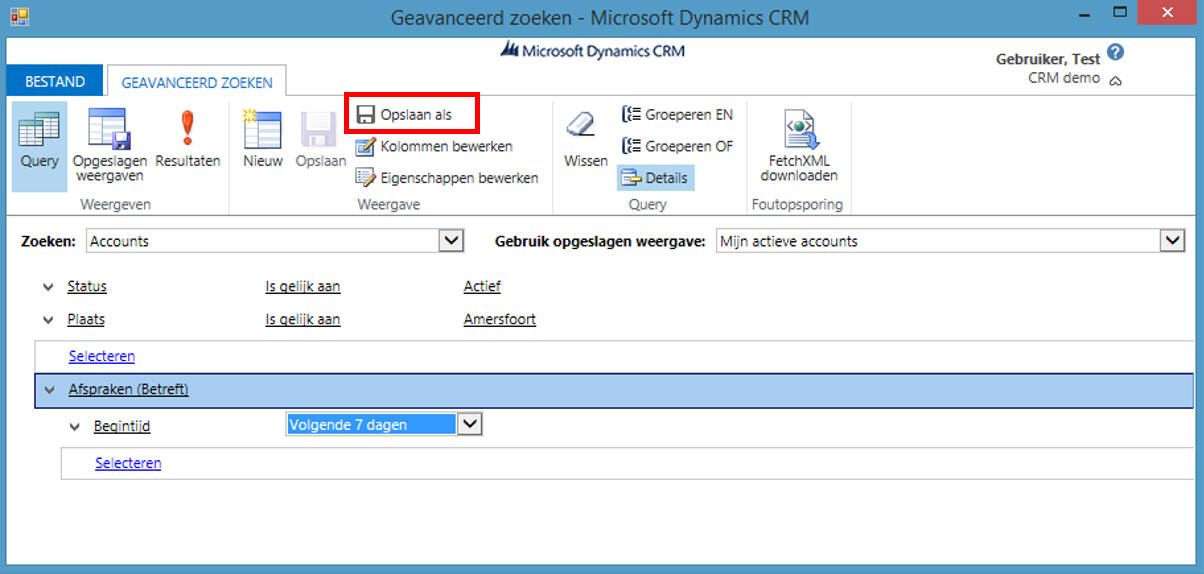Click Selecteren link below Begintijd
Image resolution: width=1204 pixels, height=574 pixels.
tap(128, 463)
